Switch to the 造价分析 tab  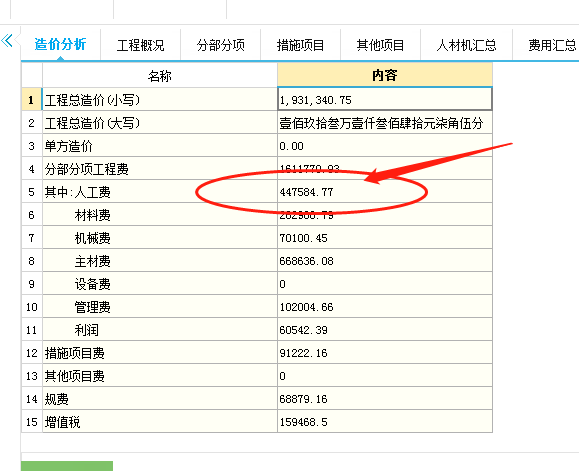pyautogui.click(x=60, y=45)
